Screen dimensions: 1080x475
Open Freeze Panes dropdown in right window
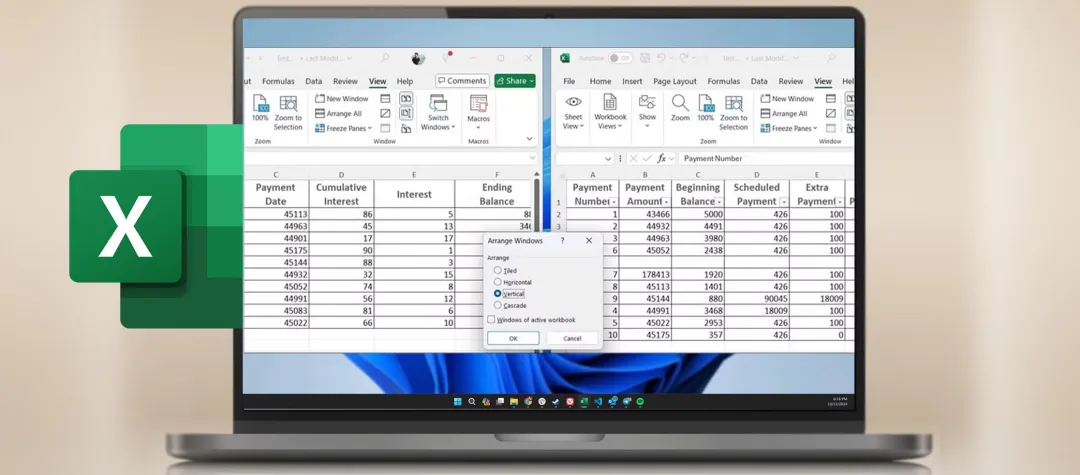789,128
